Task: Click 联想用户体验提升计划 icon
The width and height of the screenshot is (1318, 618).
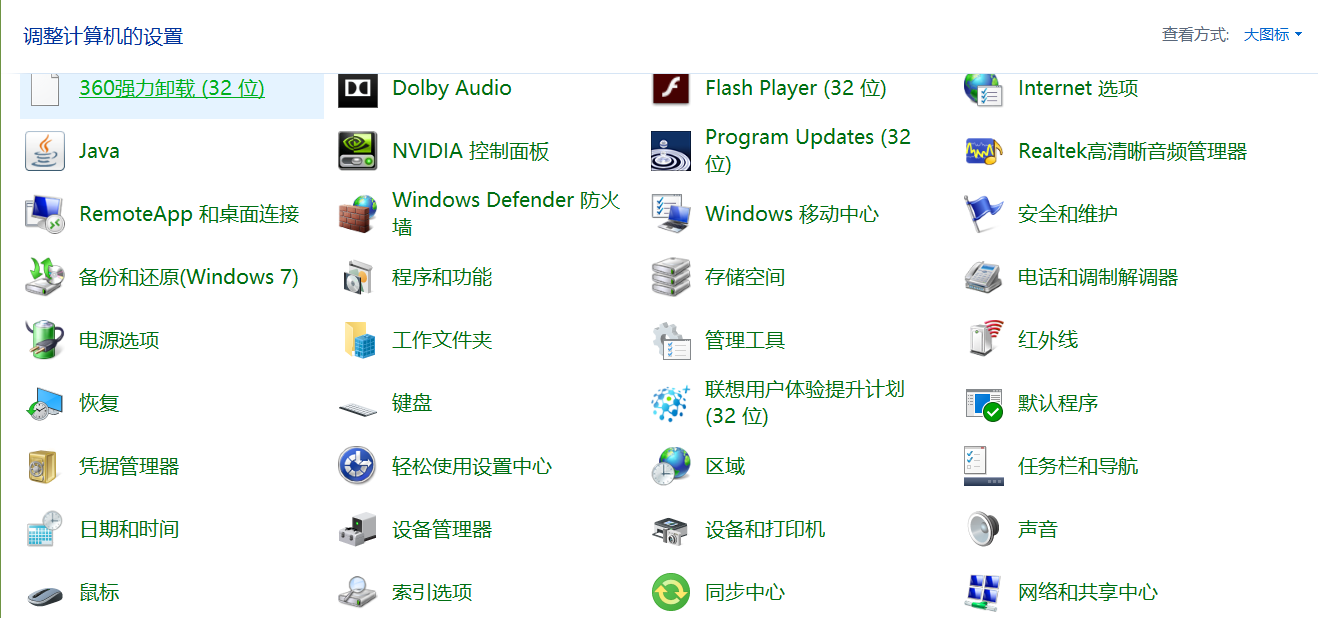Action: 670,403
